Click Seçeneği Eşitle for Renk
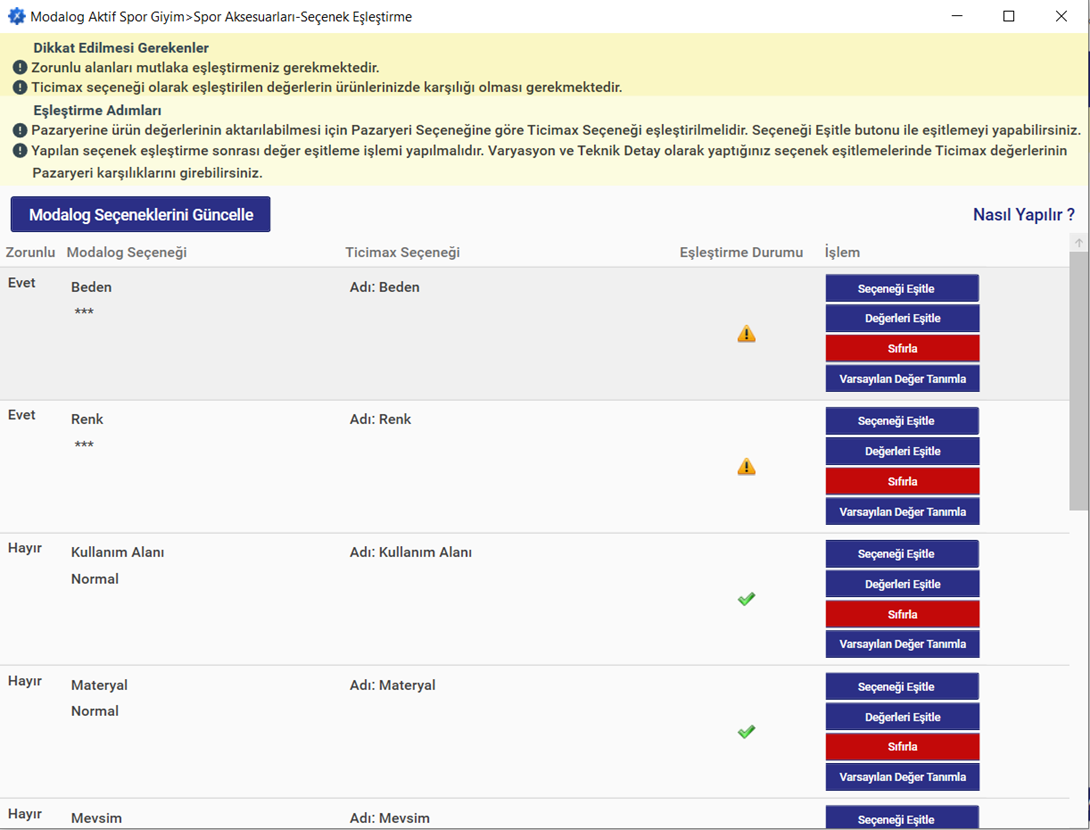Image resolution: width=1090 pixels, height=830 pixels. tap(902, 421)
